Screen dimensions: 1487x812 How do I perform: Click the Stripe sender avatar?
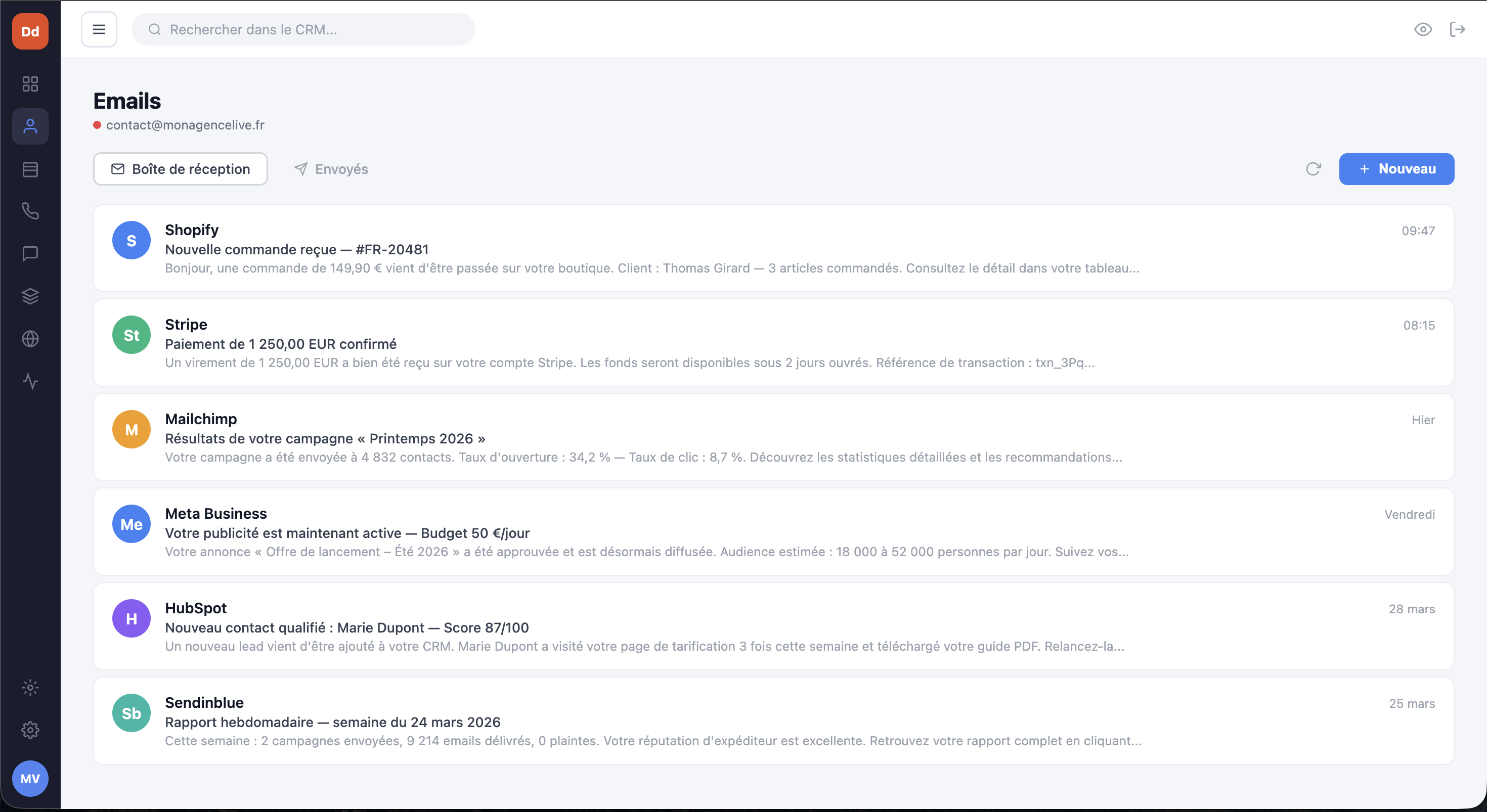132,335
